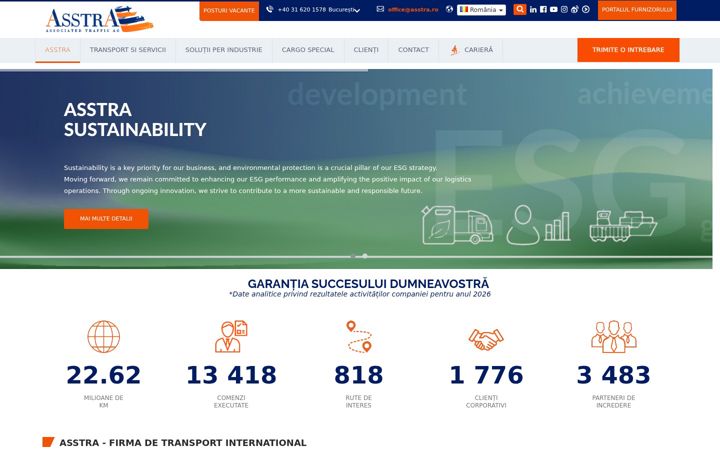Click the phone icon in top bar

270,9
